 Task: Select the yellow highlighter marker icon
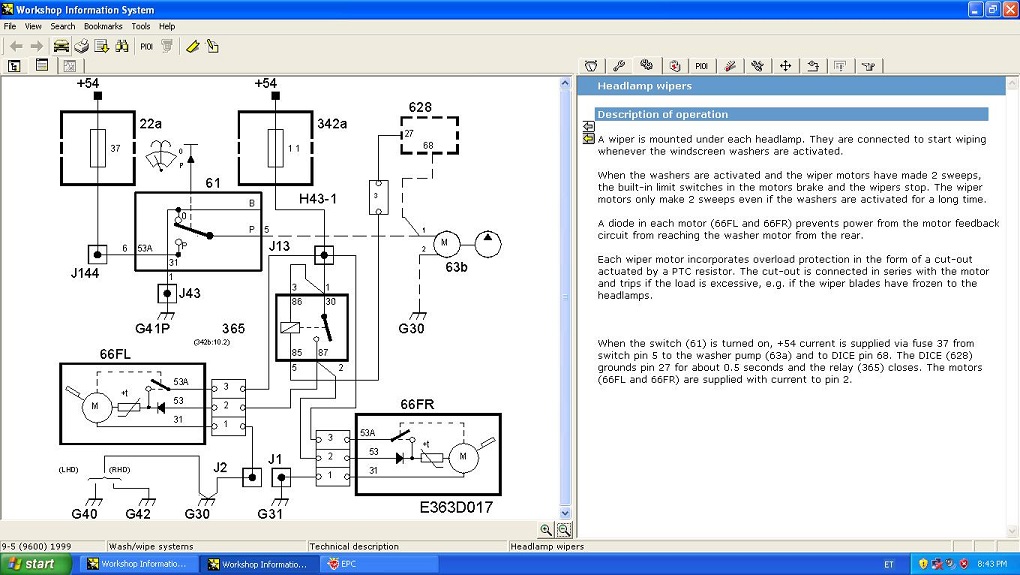click(193, 46)
